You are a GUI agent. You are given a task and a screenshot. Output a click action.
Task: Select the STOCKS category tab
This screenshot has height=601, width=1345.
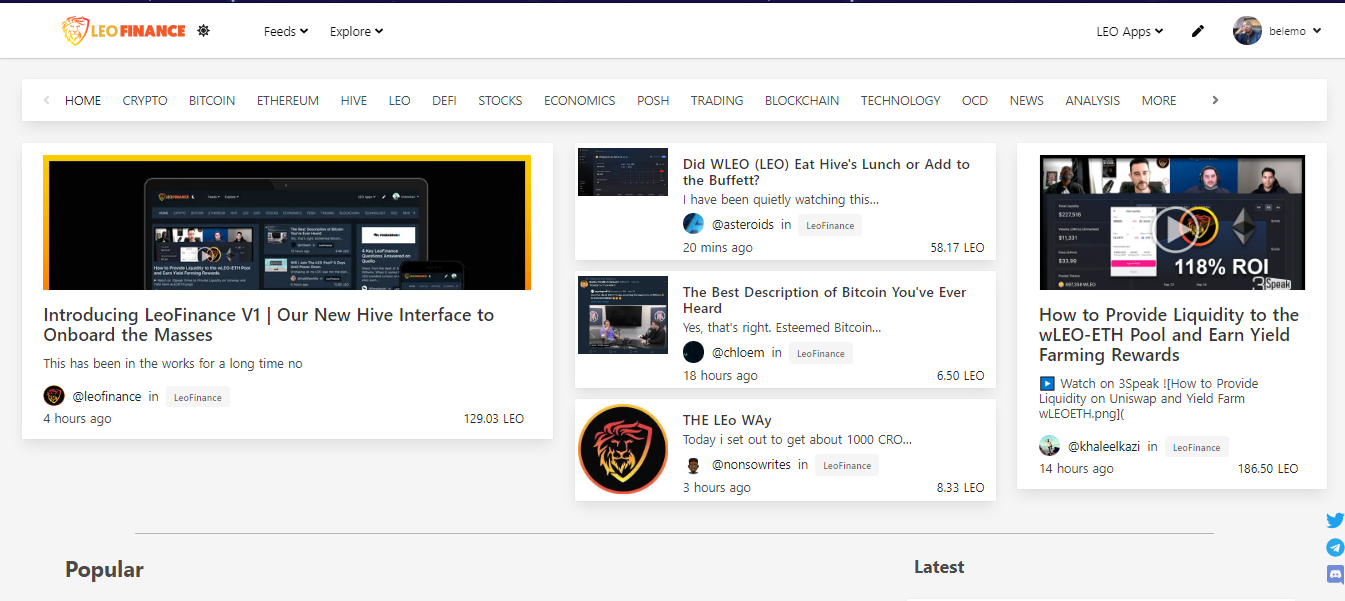(x=500, y=100)
